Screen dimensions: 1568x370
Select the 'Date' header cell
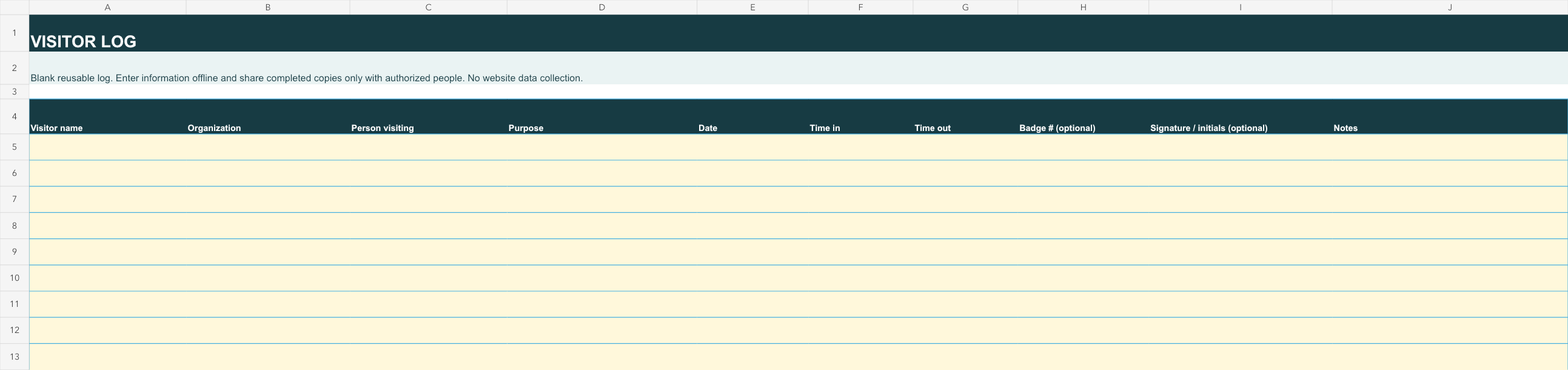(752, 117)
